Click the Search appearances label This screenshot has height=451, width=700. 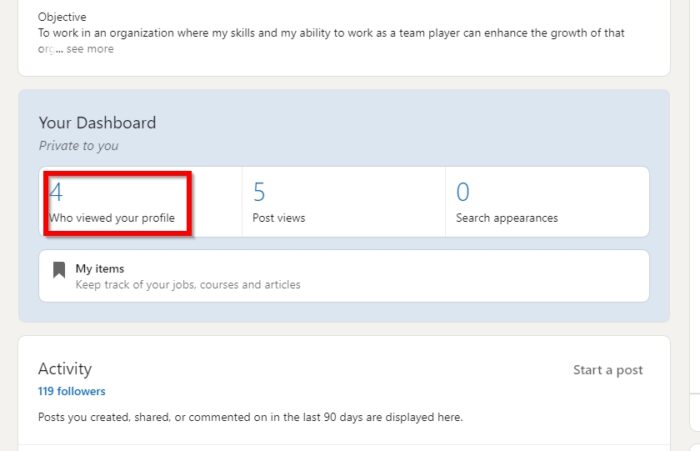[507, 218]
